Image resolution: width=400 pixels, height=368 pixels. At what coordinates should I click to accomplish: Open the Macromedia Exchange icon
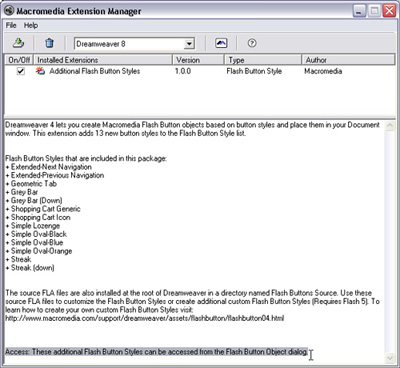[x=221, y=43]
